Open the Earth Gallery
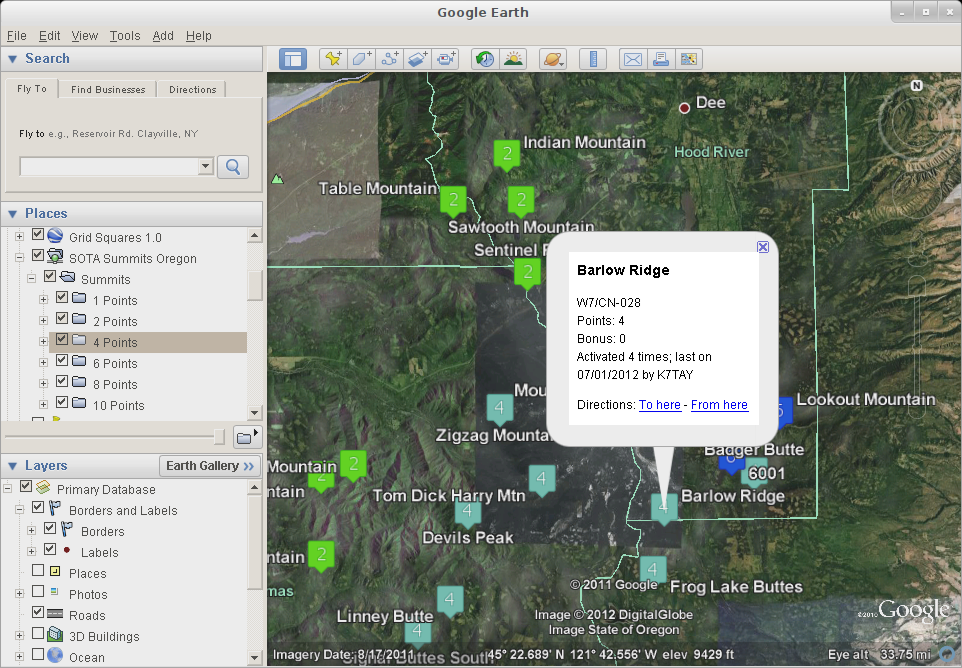Image resolution: width=962 pixels, height=668 pixels. [210, 466]
